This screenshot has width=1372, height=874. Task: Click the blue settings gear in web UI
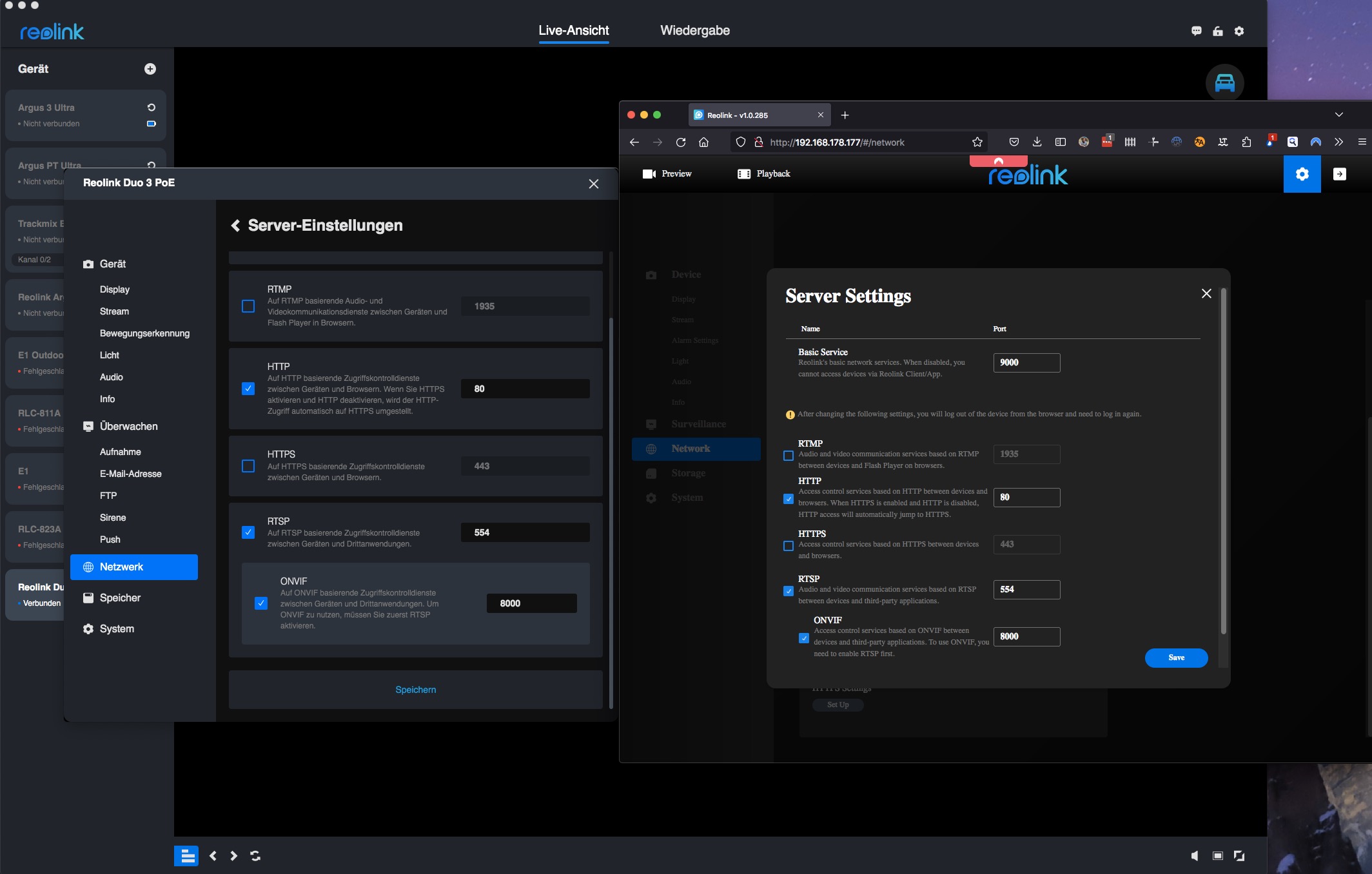pyautogui.click(x=1302, y=174)
